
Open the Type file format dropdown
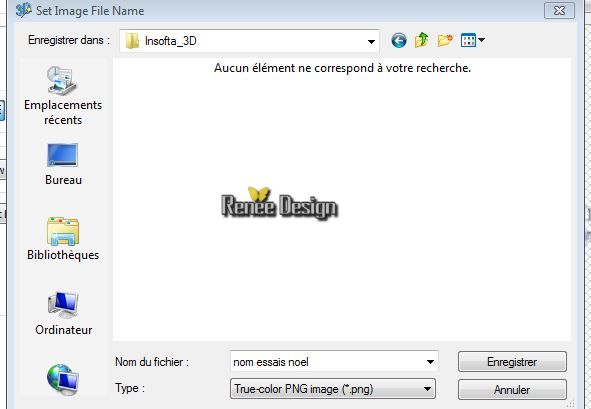tap(332, 389)
